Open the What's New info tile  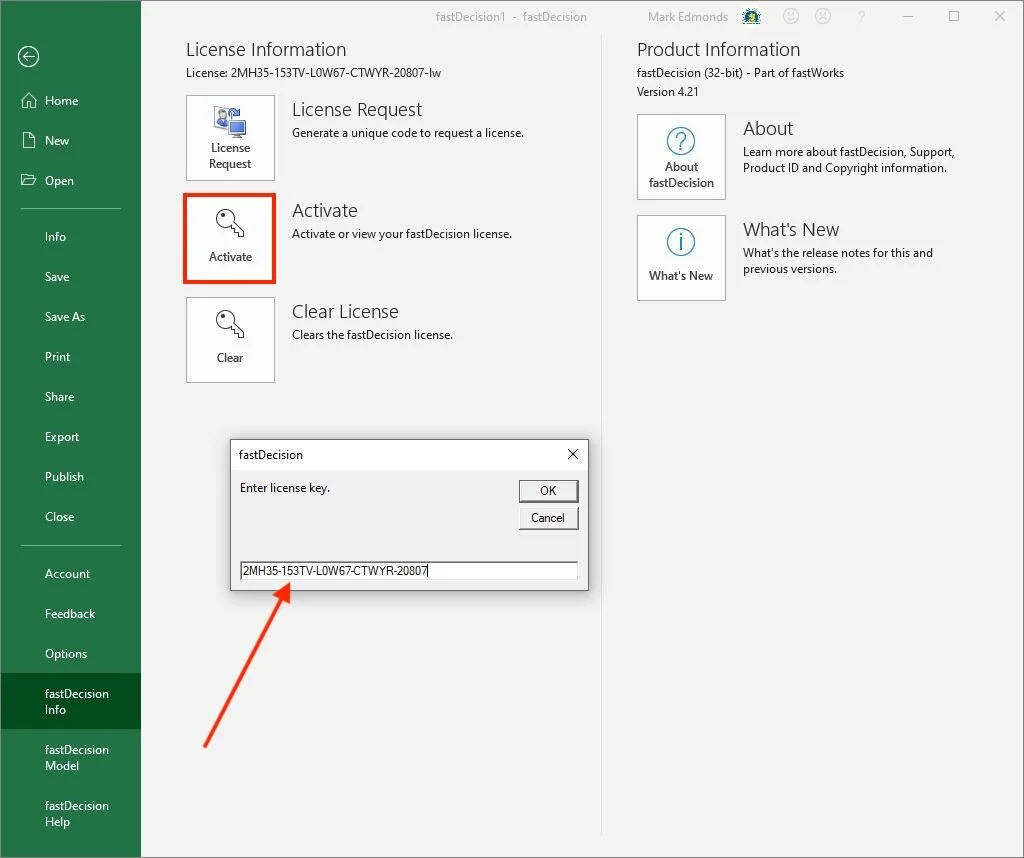[x=681, y=258]
